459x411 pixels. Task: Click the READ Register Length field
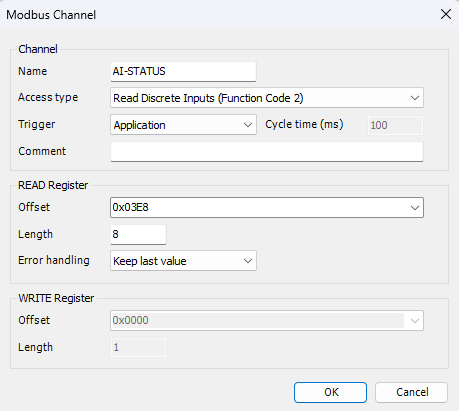(x=138, y=234)
